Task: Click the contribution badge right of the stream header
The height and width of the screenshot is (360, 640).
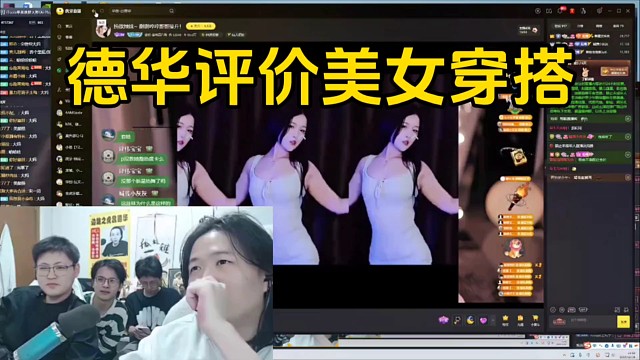Action: click(x=529, y=30)
